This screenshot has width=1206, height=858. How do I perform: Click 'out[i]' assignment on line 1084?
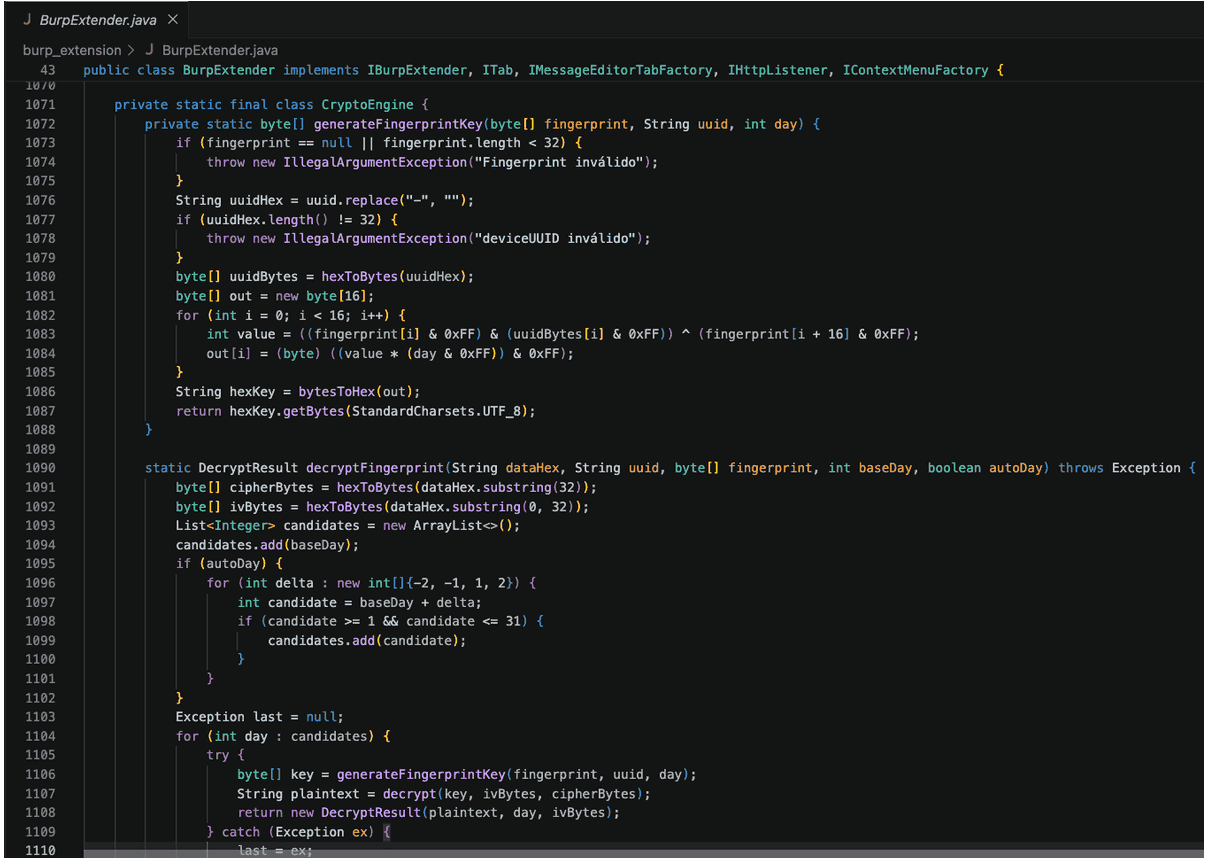point(230,354)
